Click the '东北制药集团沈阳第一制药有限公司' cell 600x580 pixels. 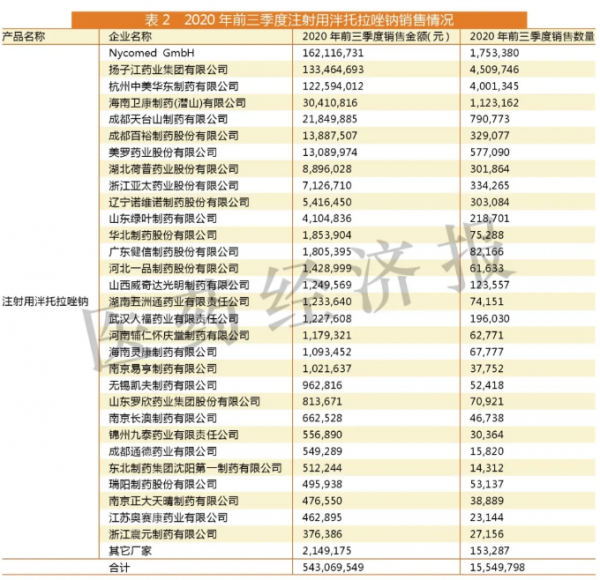(x=195, y=466)
